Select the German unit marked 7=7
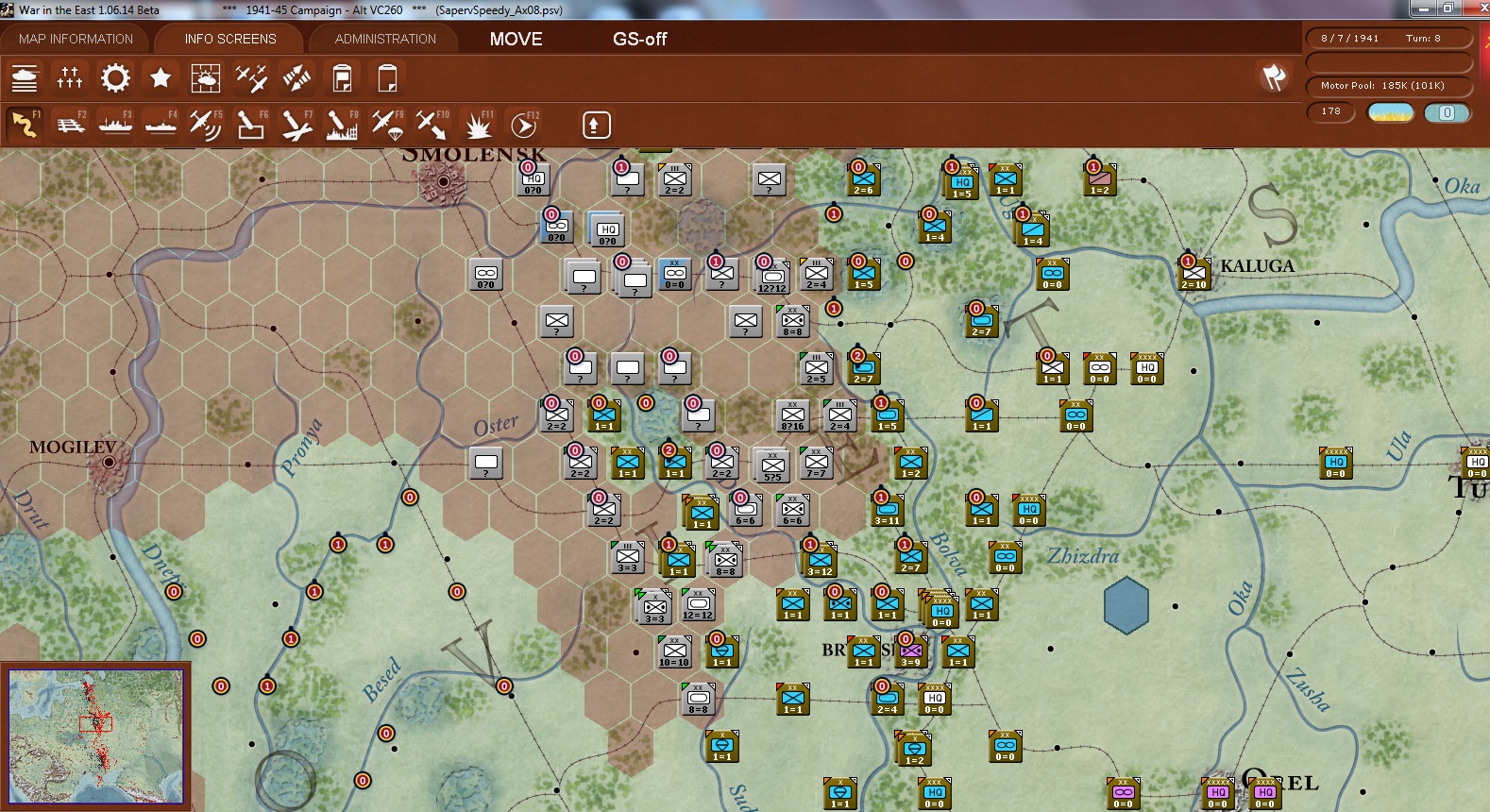The width and height of the screenshot is (1490, 812). click(817, 463)
